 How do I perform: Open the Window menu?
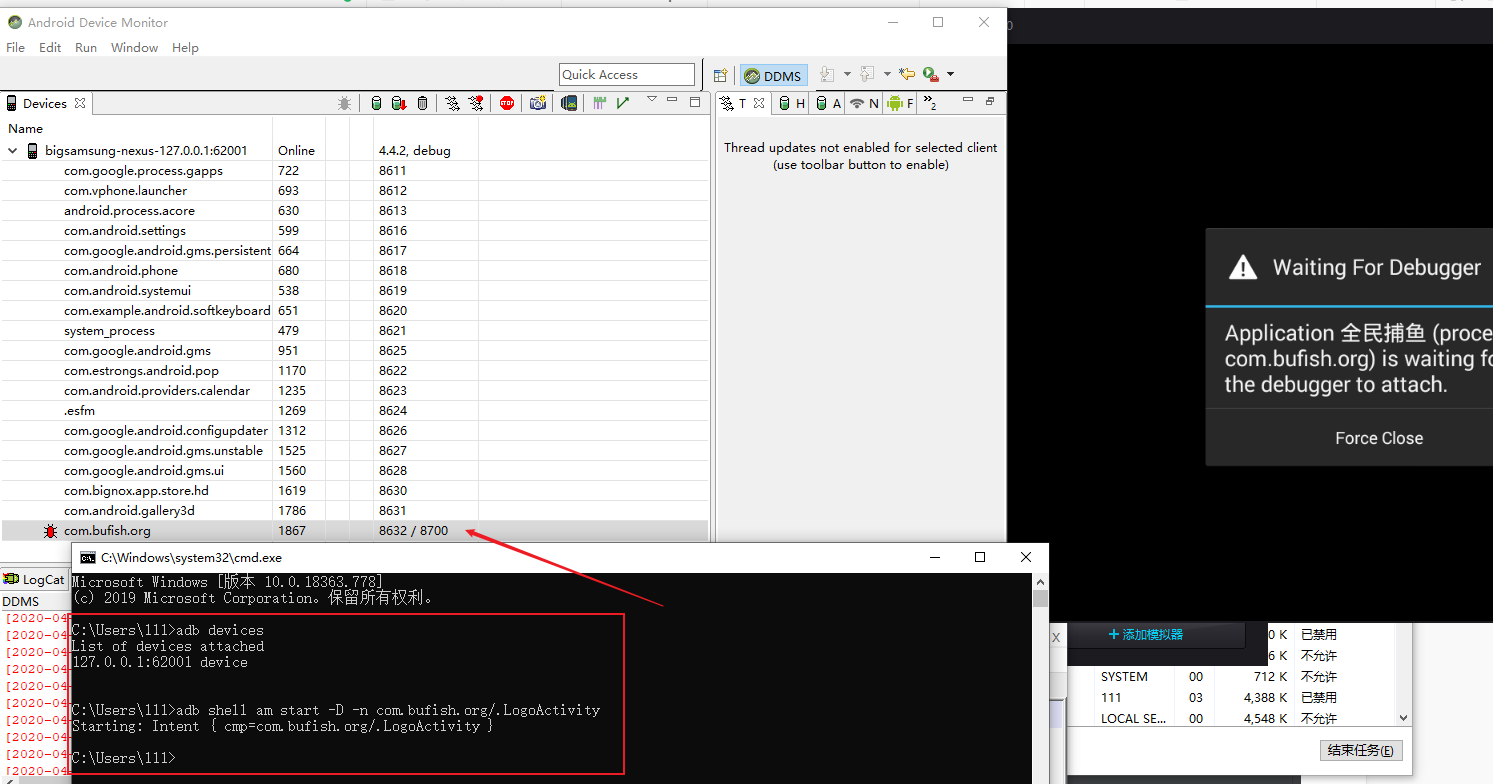pos(134,47)
